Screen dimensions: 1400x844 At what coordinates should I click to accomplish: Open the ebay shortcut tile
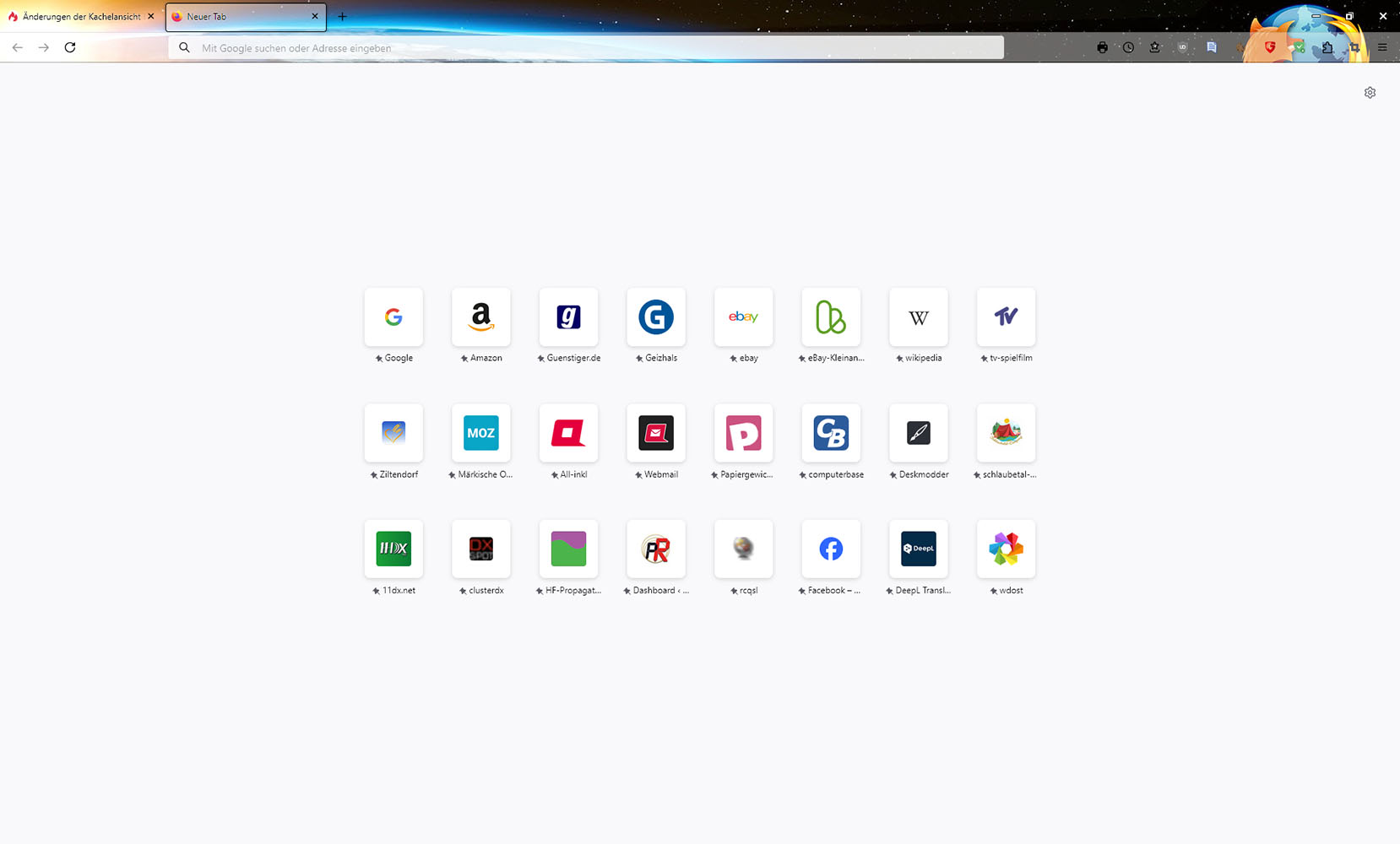pos(744,317)
